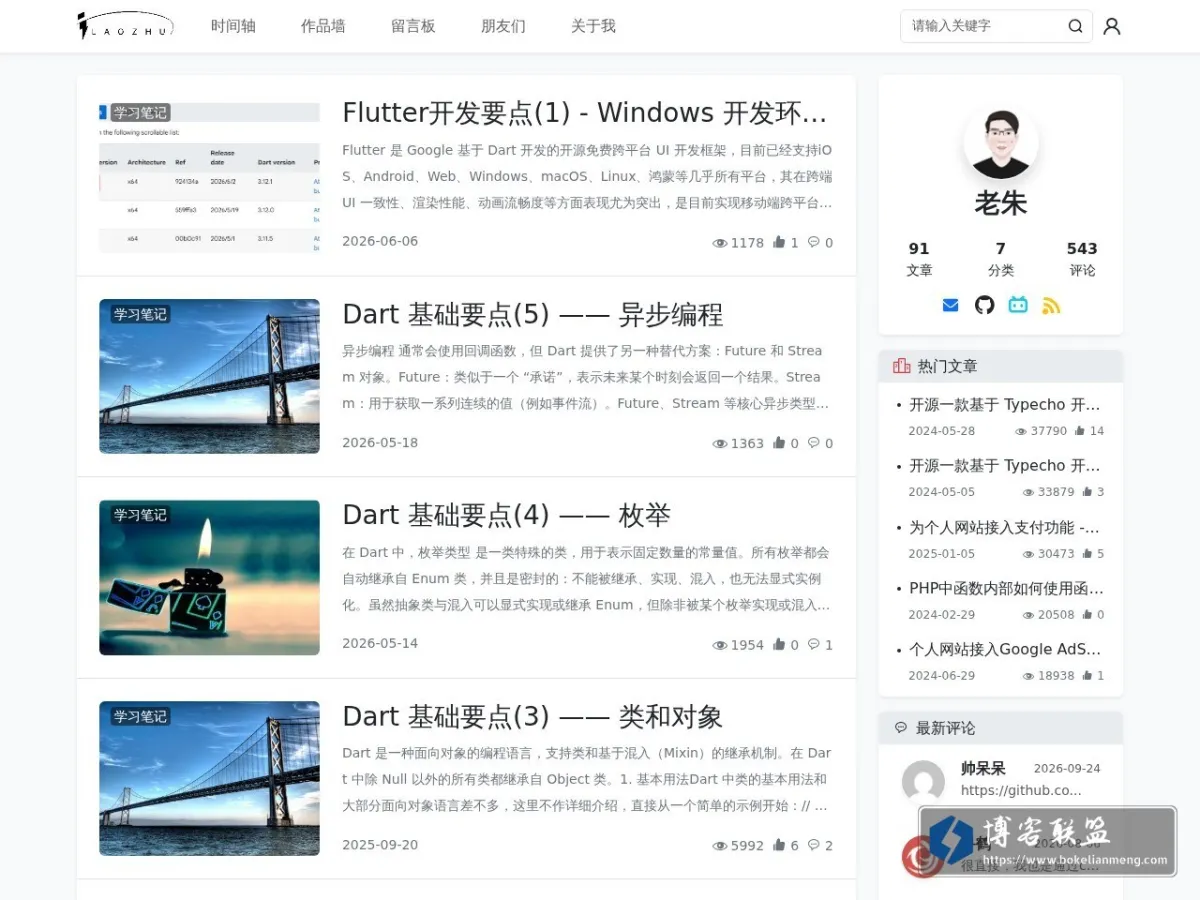Click the 热门文章 chart icon
This screenshot has height=900, width=1200.
tap(901, 366)
